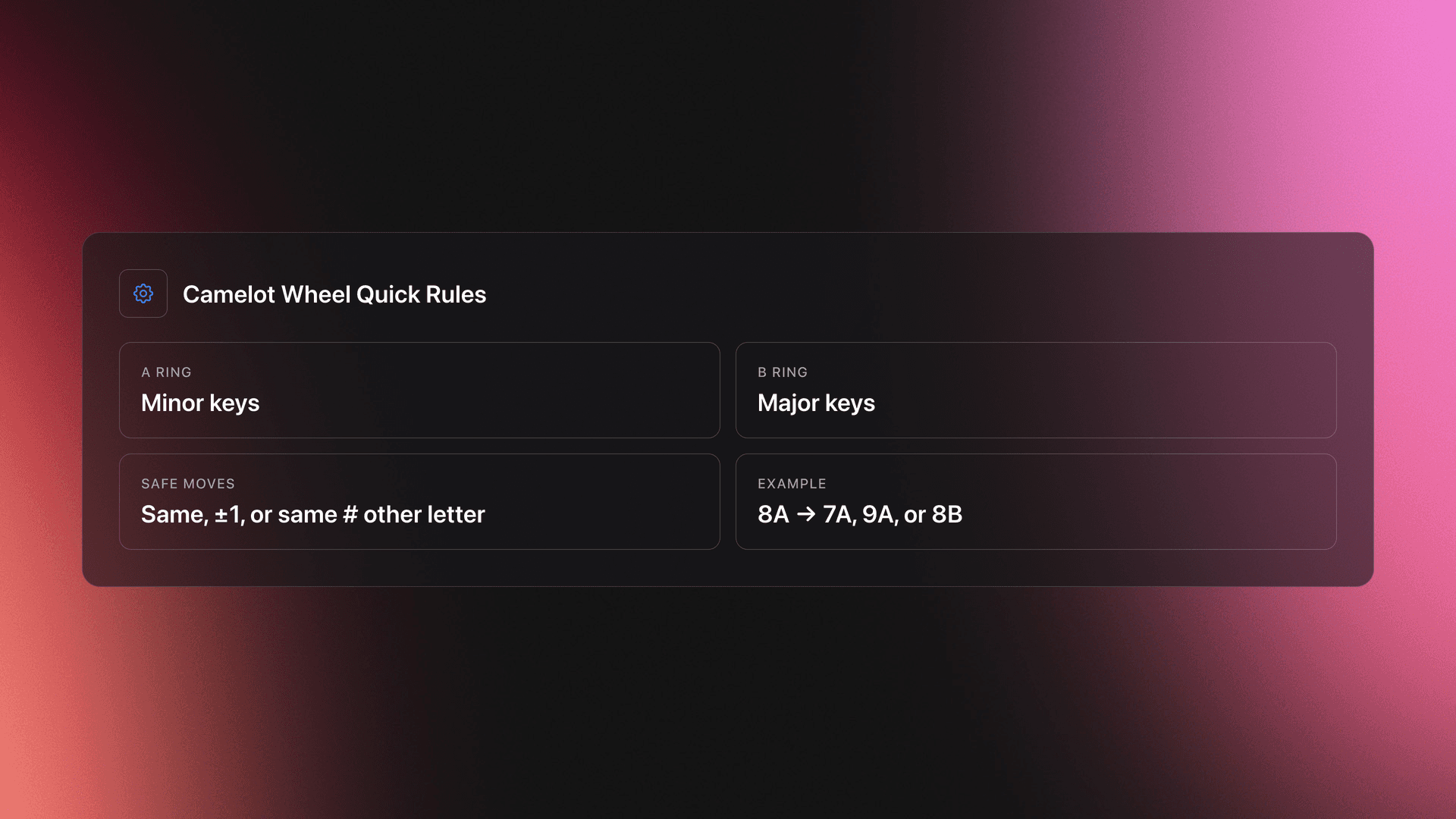Click the 8A text in the example
The height and width of the screenshot is (819, 1456).
pyautogui.click(x=773, y=514)
